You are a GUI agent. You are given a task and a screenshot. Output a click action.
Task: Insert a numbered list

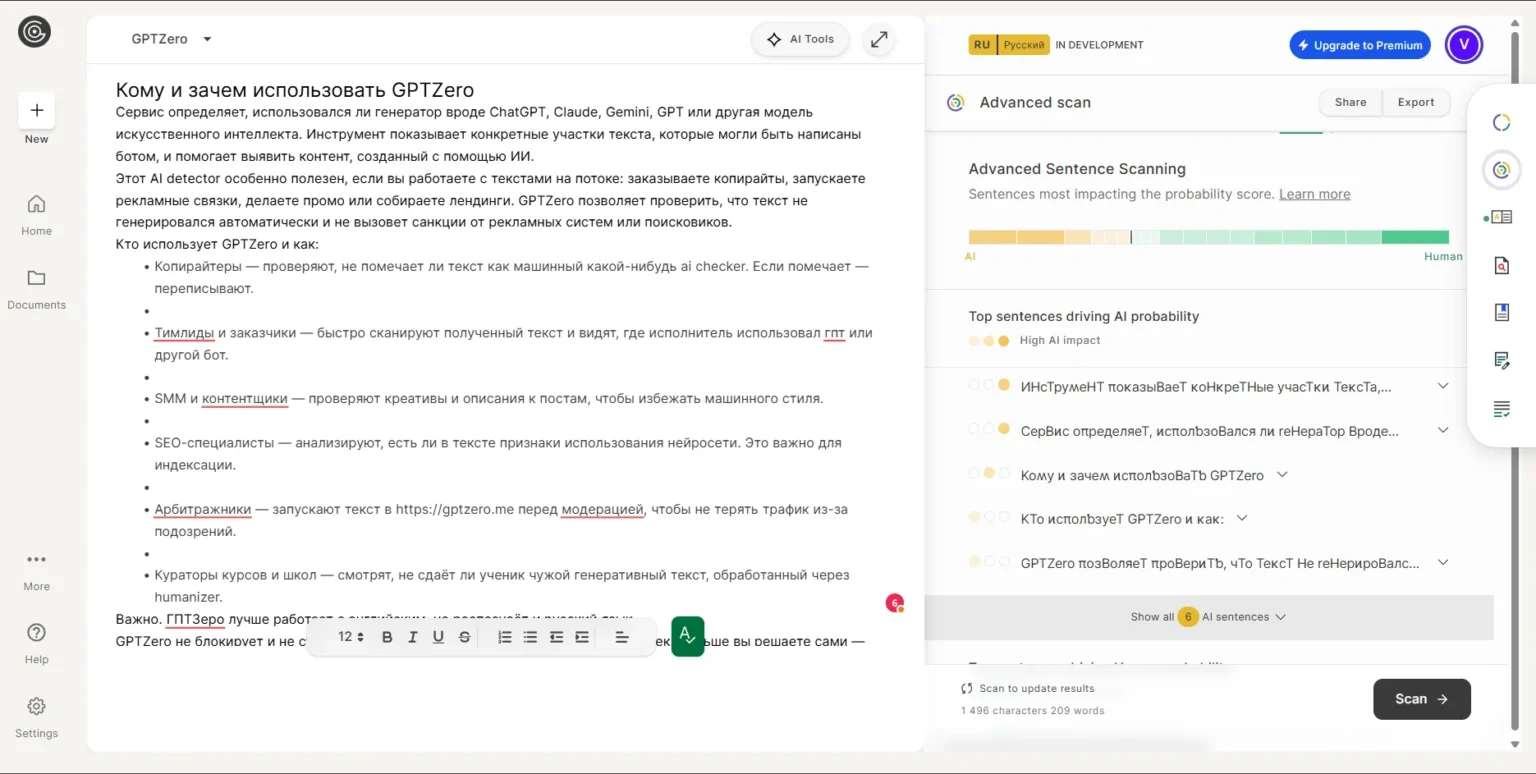pos(505,637)
